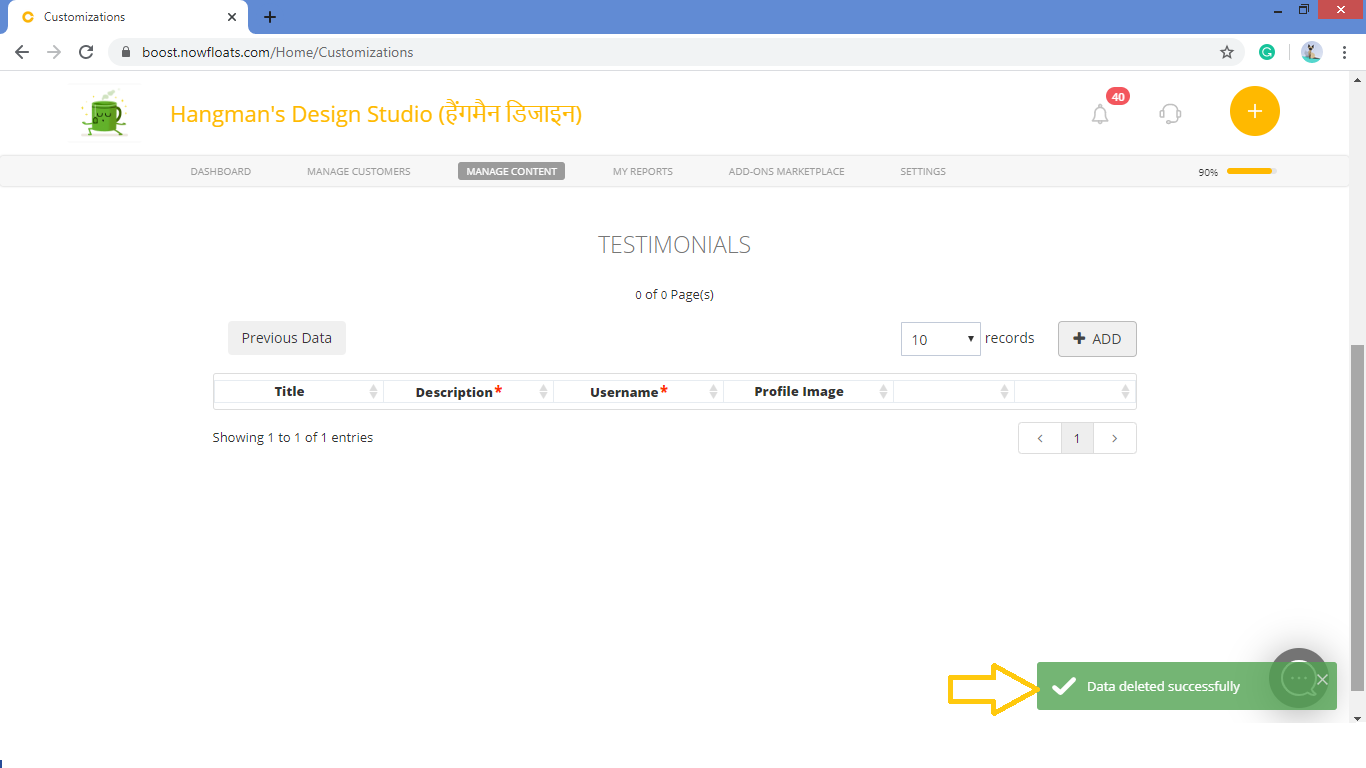This screenshot has height=768, width=1366.
Task: Go back to the previous page
Action: click(22, 52)
